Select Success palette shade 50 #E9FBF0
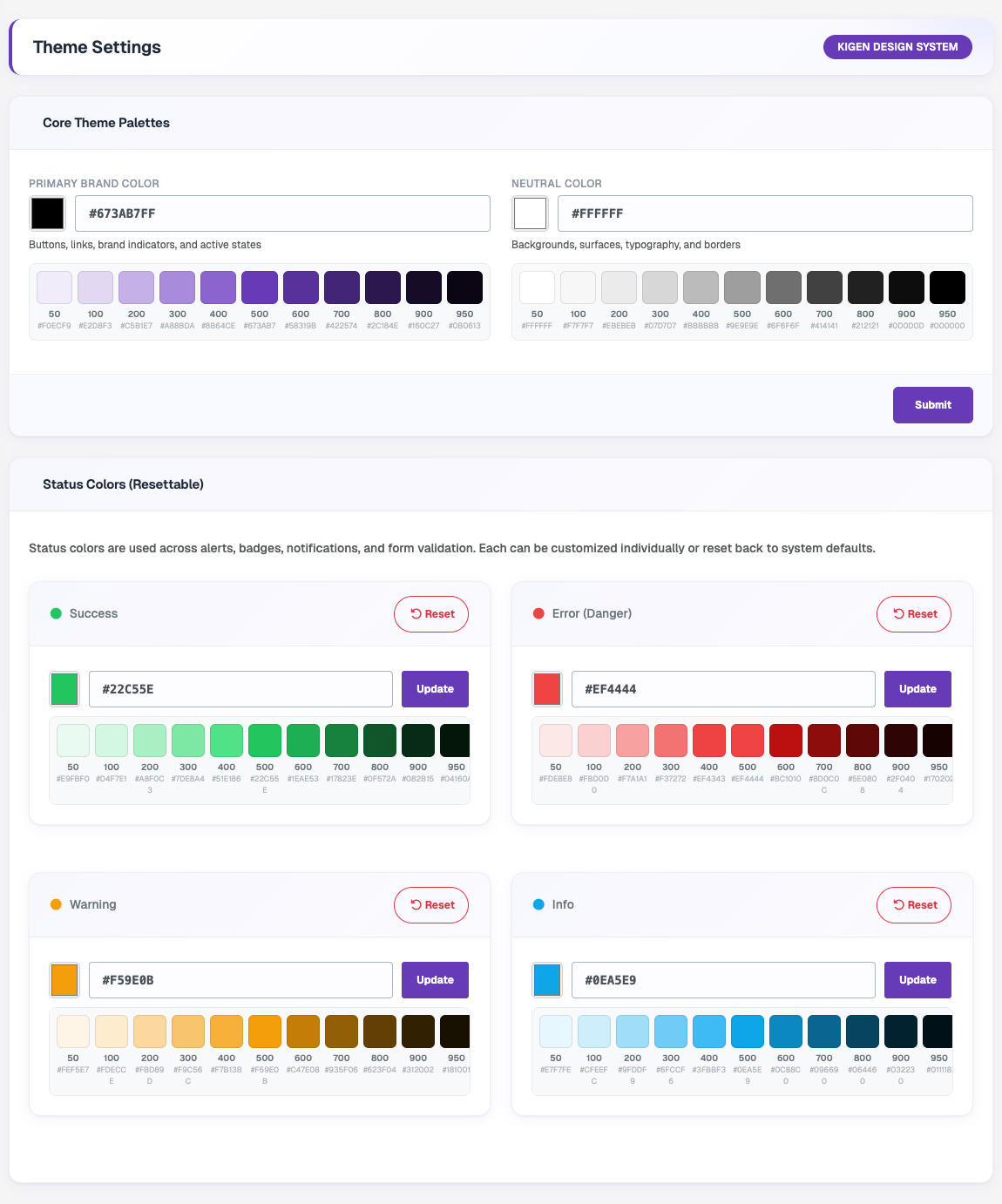This screenshot has width=1002, height=1204. pyautogui.click(x=73, y=741)
